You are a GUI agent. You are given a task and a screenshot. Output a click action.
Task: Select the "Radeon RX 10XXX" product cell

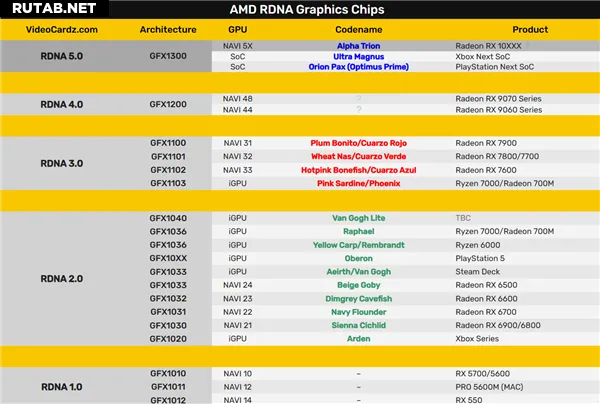(x=488, y=46)
